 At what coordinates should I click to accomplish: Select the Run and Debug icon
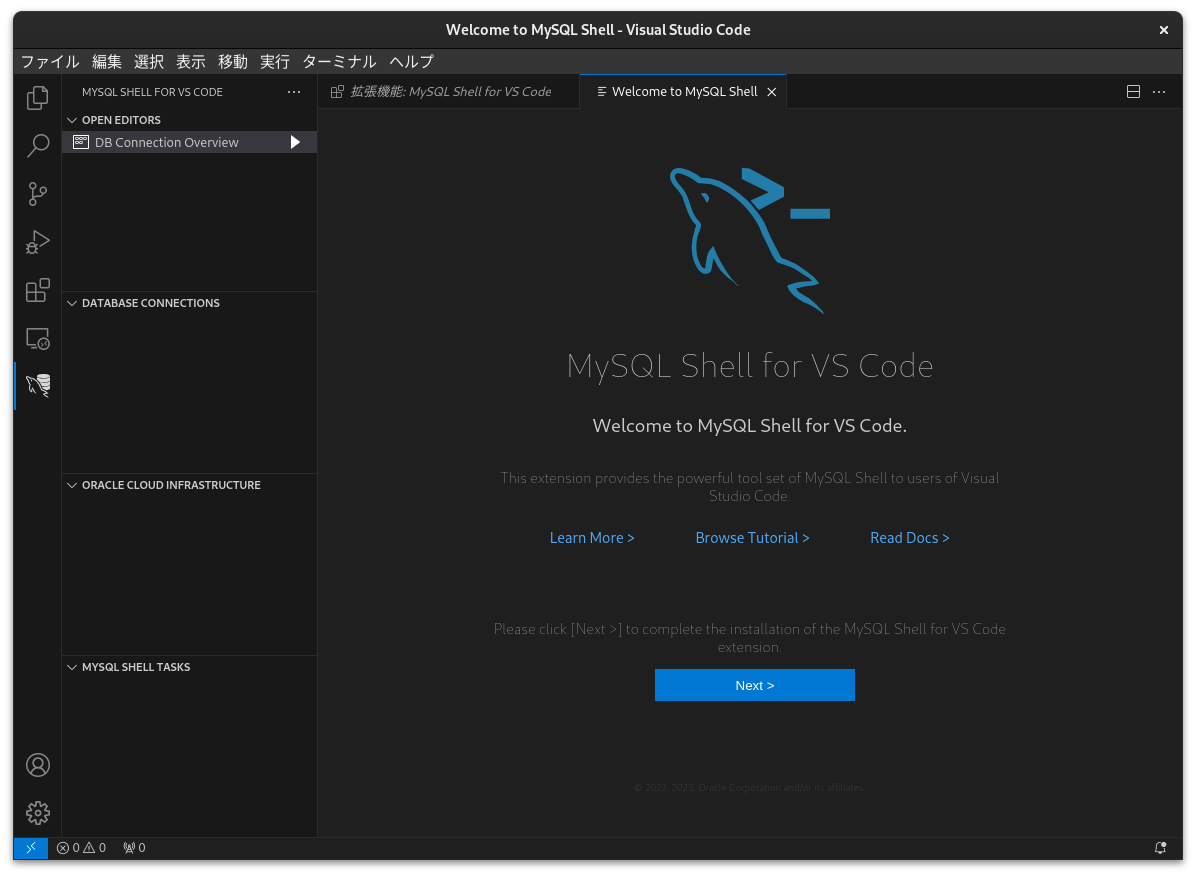pyautogui.click(x=37, y=242)
